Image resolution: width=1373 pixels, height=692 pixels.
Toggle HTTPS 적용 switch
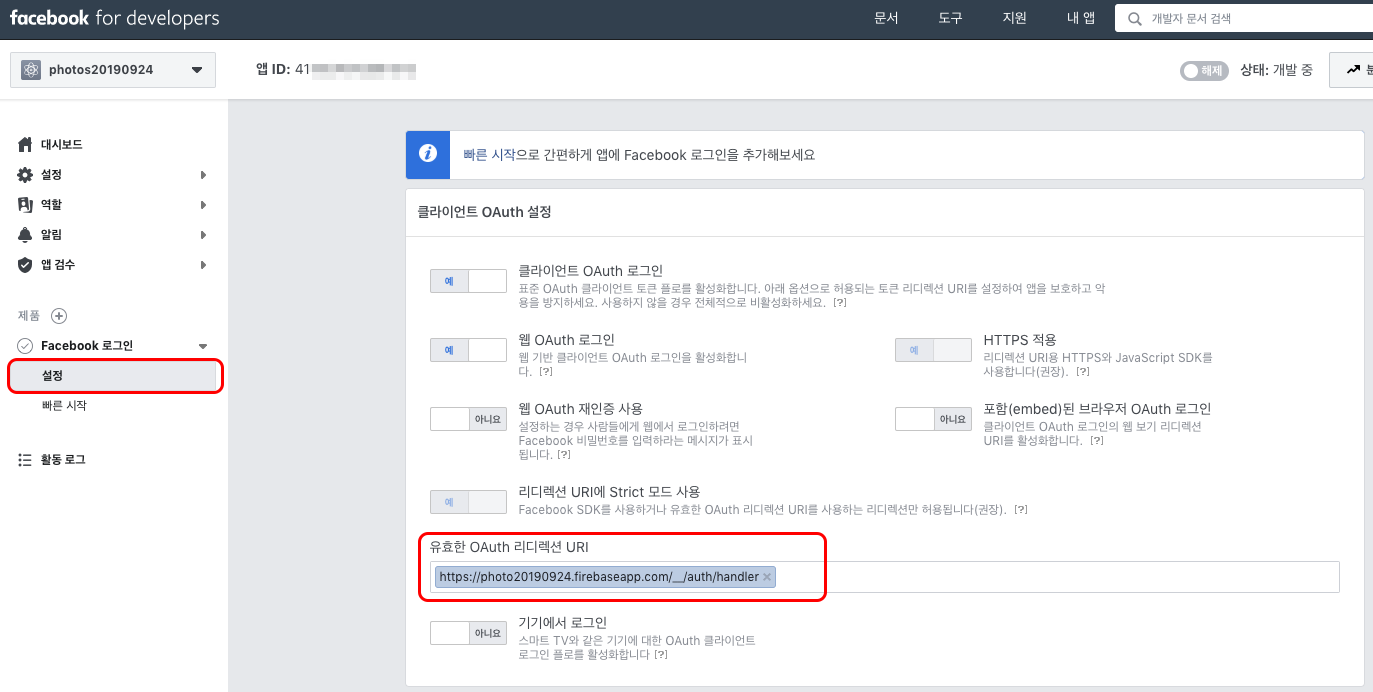click(933, 350)
